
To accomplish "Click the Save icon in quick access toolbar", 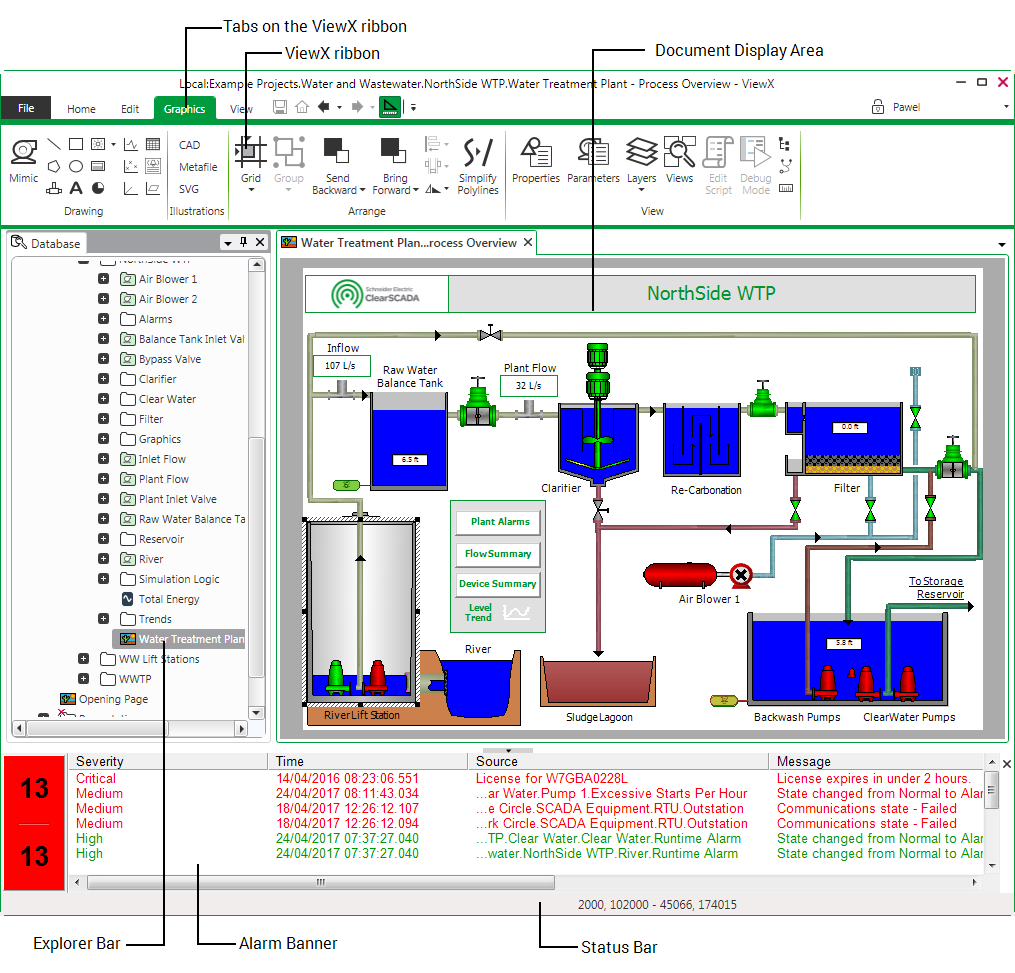I will 280,108.
